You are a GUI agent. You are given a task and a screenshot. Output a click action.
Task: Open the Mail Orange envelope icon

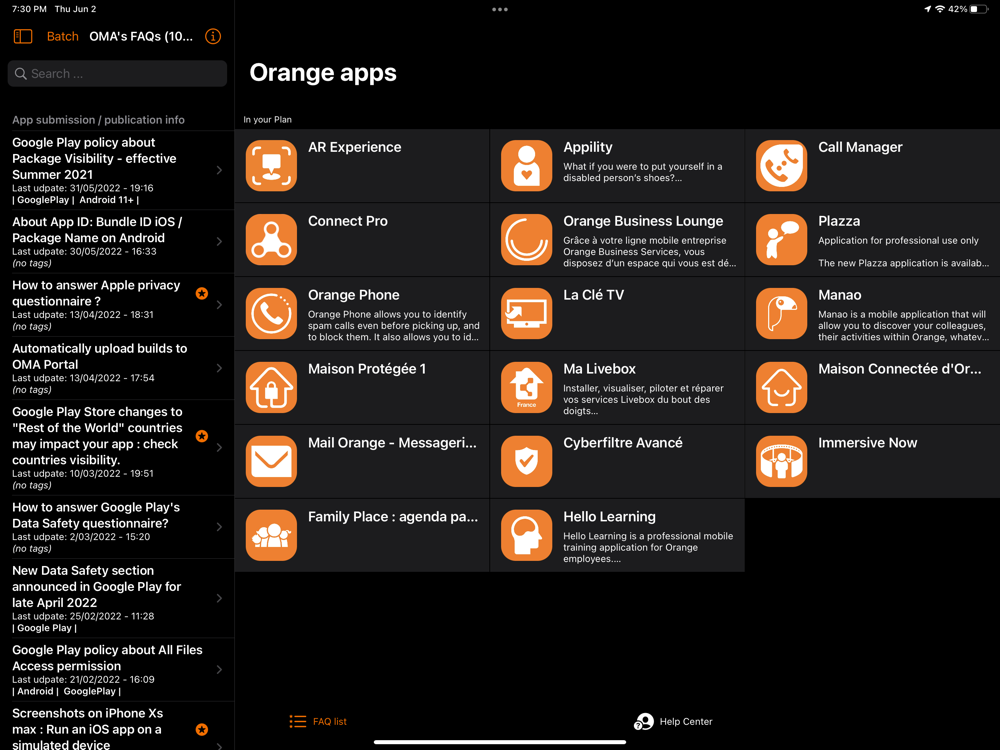[x=271, y=462]
